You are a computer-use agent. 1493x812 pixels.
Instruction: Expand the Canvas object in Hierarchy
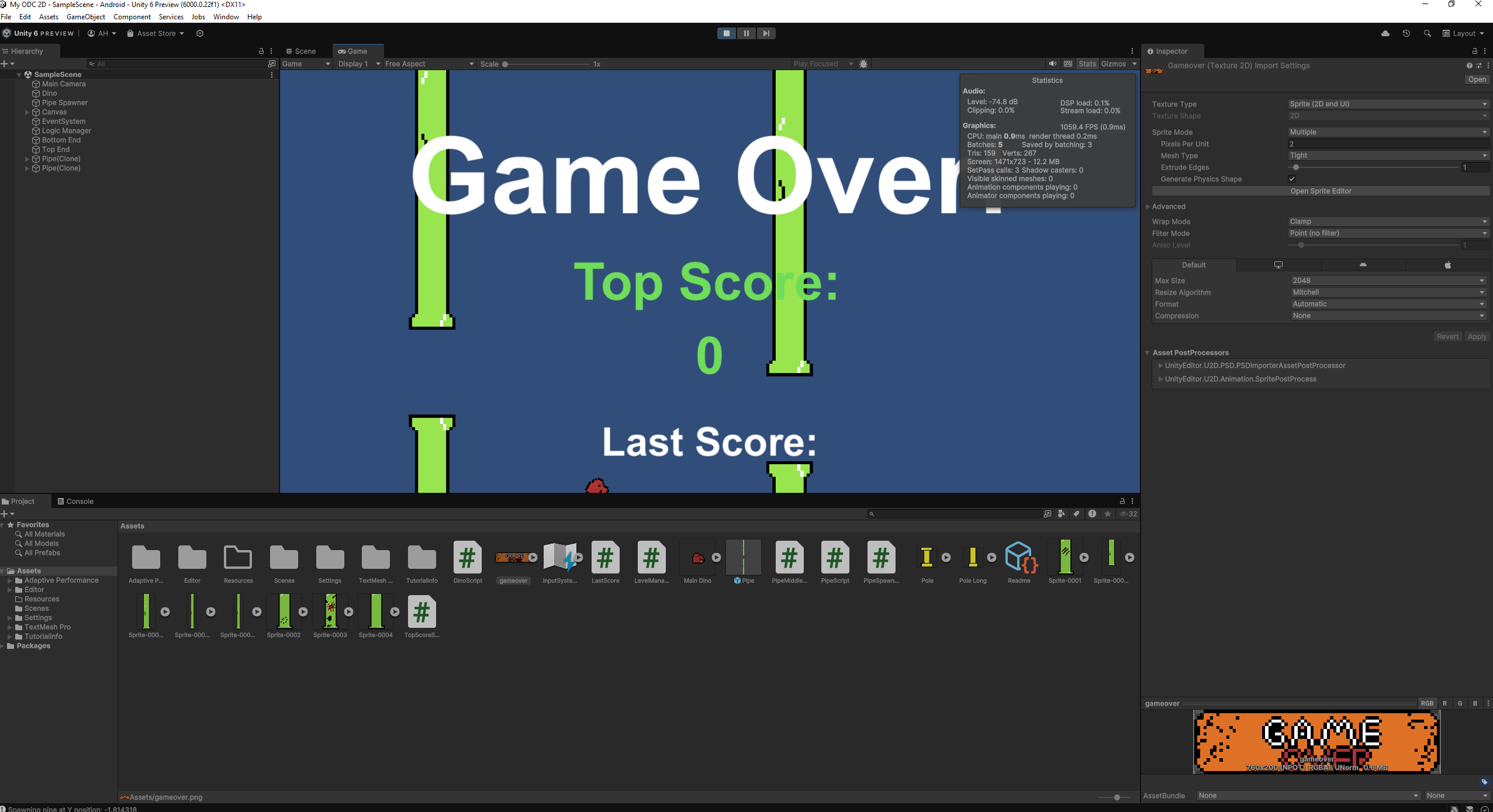(x=27, y=112)
